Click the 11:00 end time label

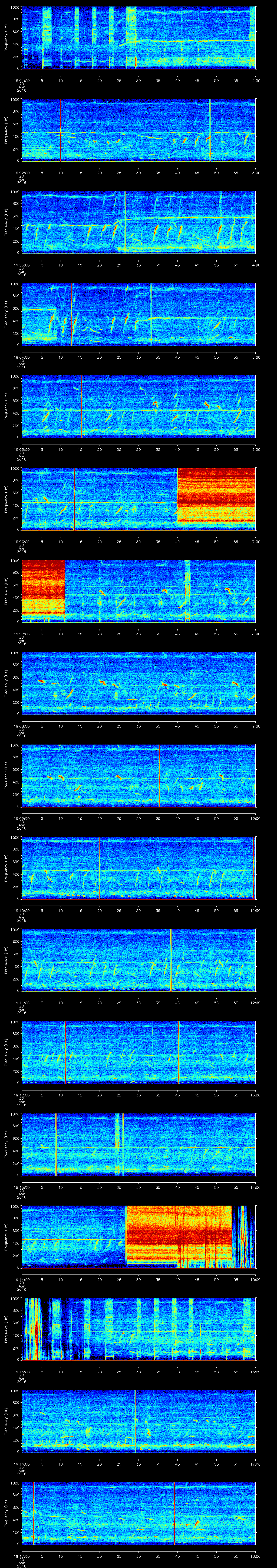(x=255, y=910)
